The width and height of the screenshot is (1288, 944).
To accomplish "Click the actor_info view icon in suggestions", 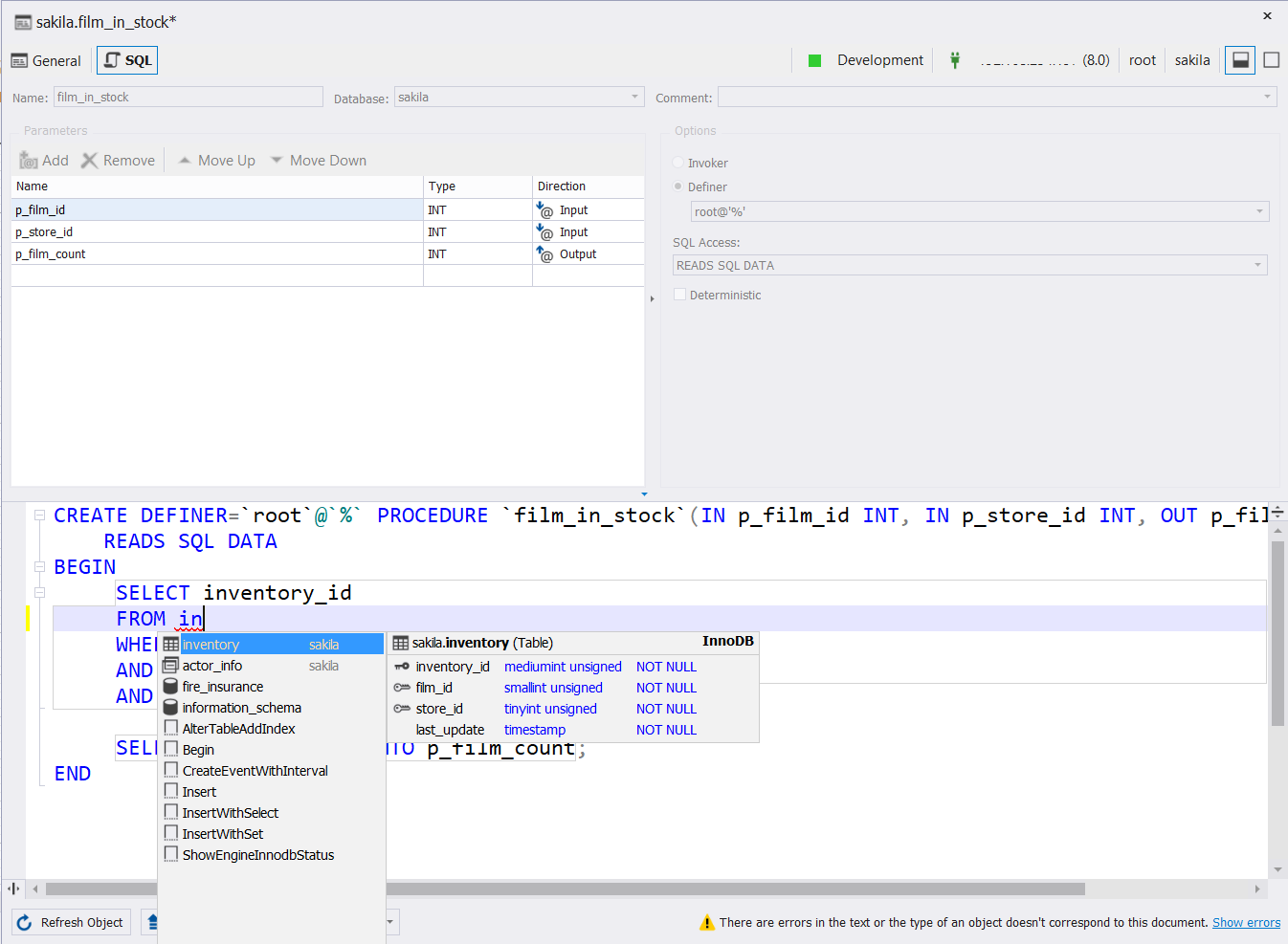I will [171, 666].
